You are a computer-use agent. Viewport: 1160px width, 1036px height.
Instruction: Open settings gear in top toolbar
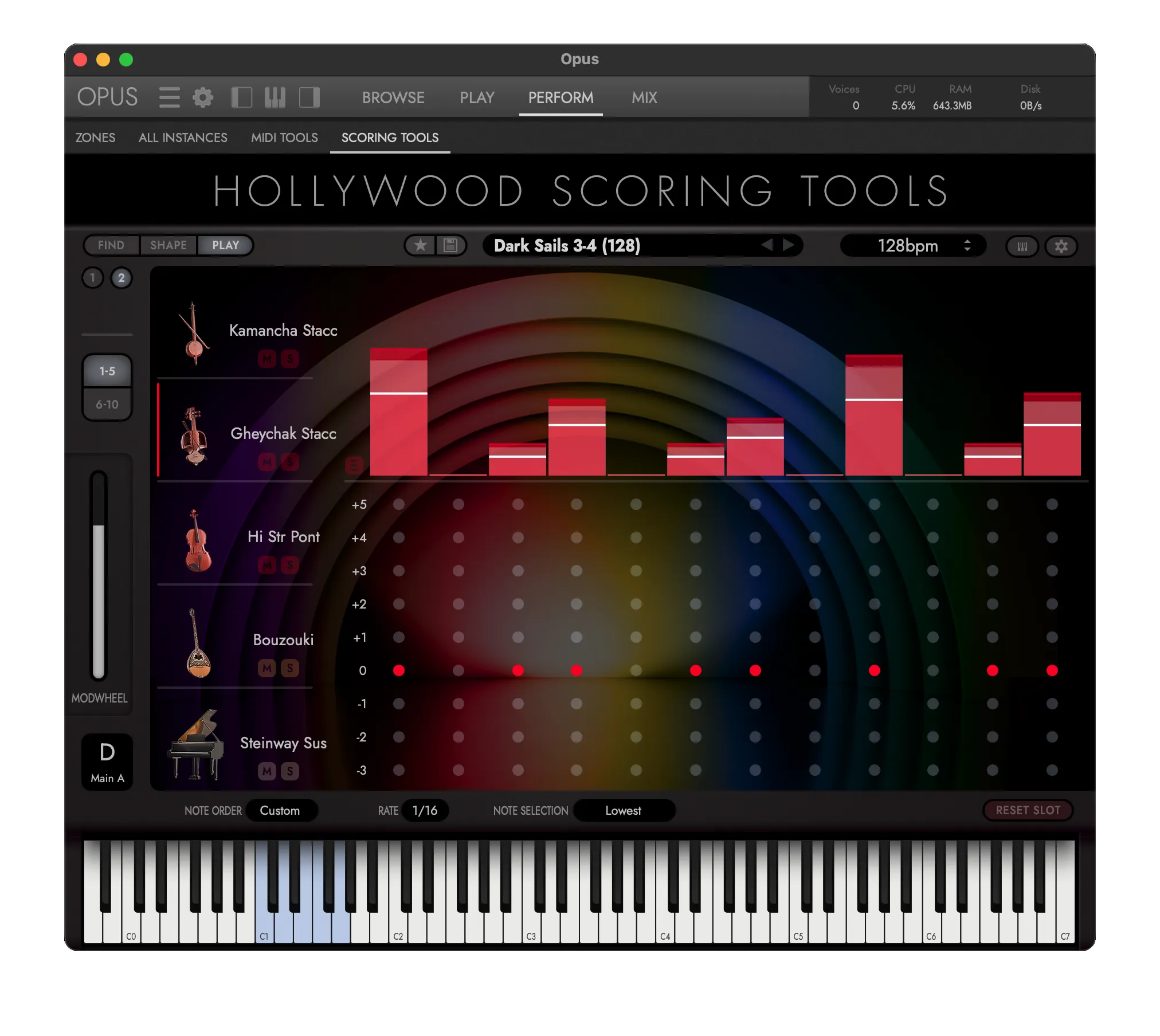(203, 97)
